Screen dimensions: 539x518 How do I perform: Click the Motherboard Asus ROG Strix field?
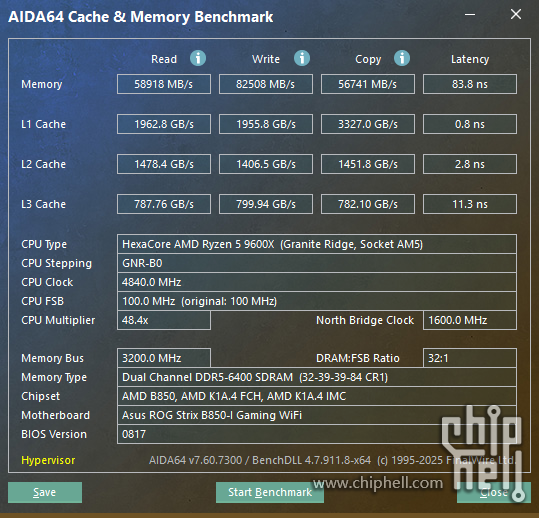(317, 415)
